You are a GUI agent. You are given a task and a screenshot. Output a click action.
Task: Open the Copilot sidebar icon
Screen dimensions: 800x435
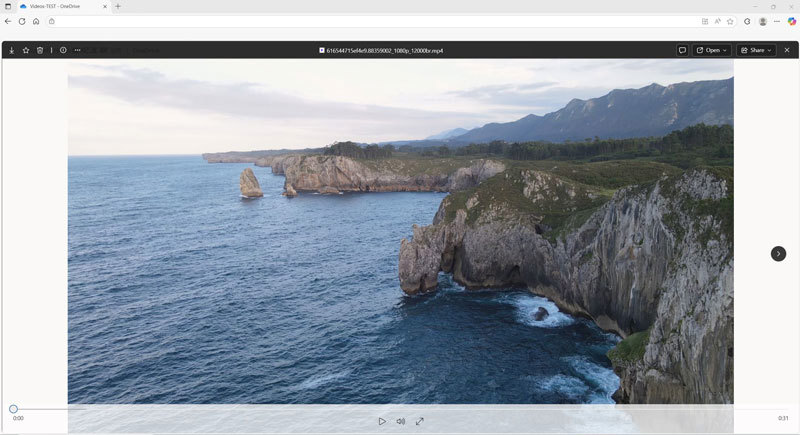(x=791, y=21)
